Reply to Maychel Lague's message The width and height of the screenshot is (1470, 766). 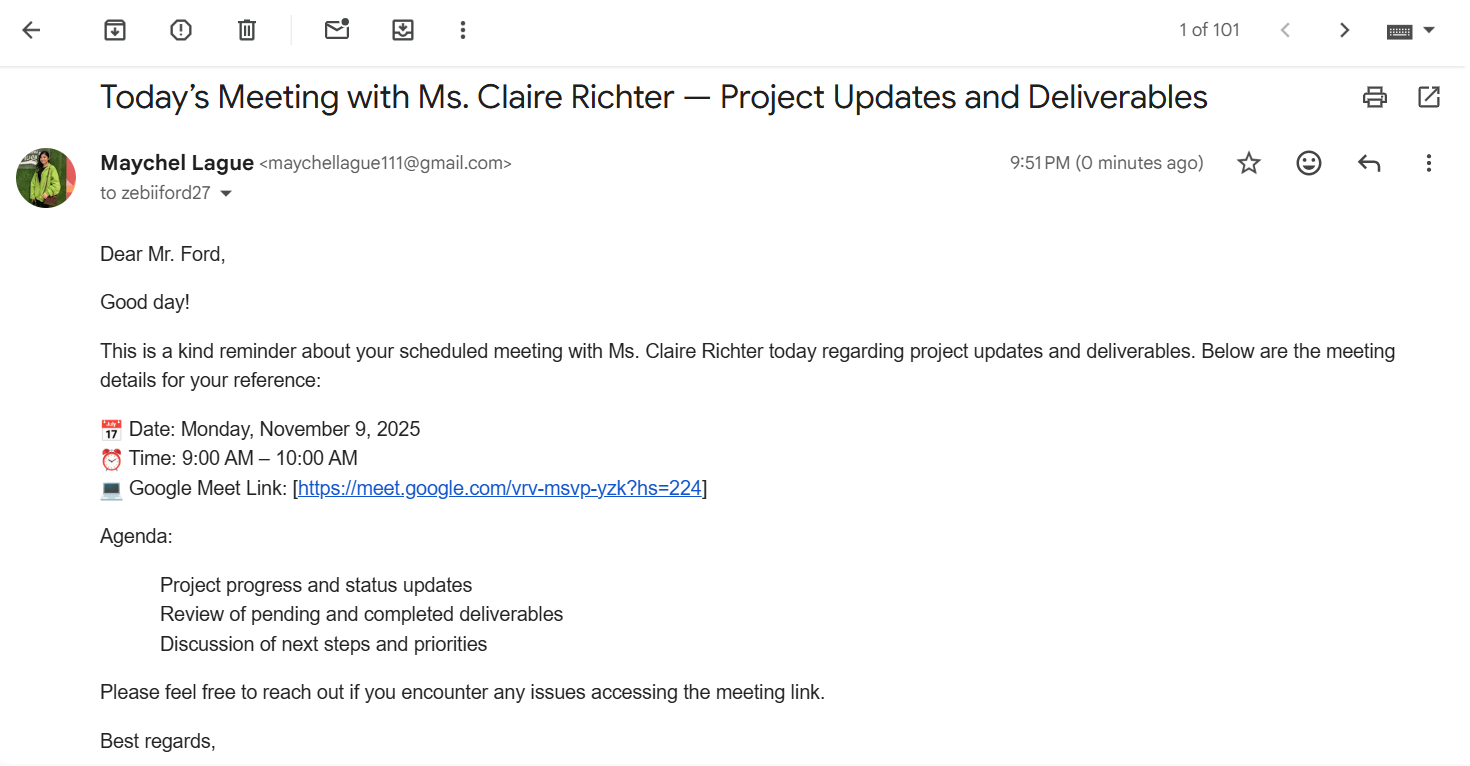click(1369, 163)
